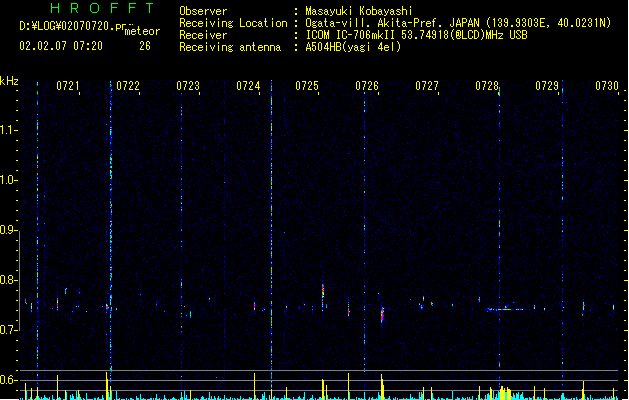629x400 pixels.
Task: Click the A504HB(yagi 4el) antenna text
Action: tap(353, 47)
